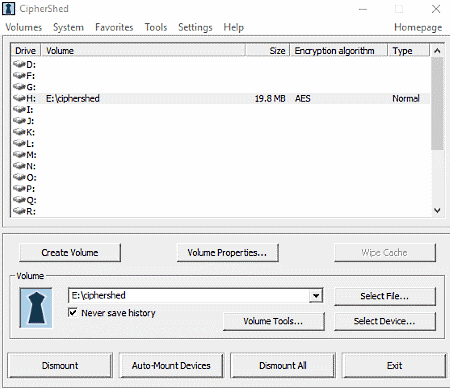
Task: Select drive P: icon in the list
Action: tap(19, 189)
